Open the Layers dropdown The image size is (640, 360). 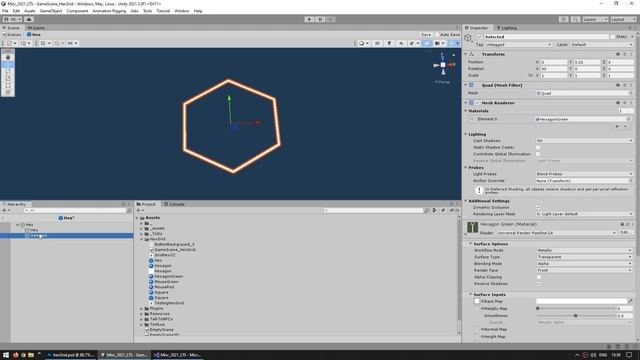(x=595, y=19)
